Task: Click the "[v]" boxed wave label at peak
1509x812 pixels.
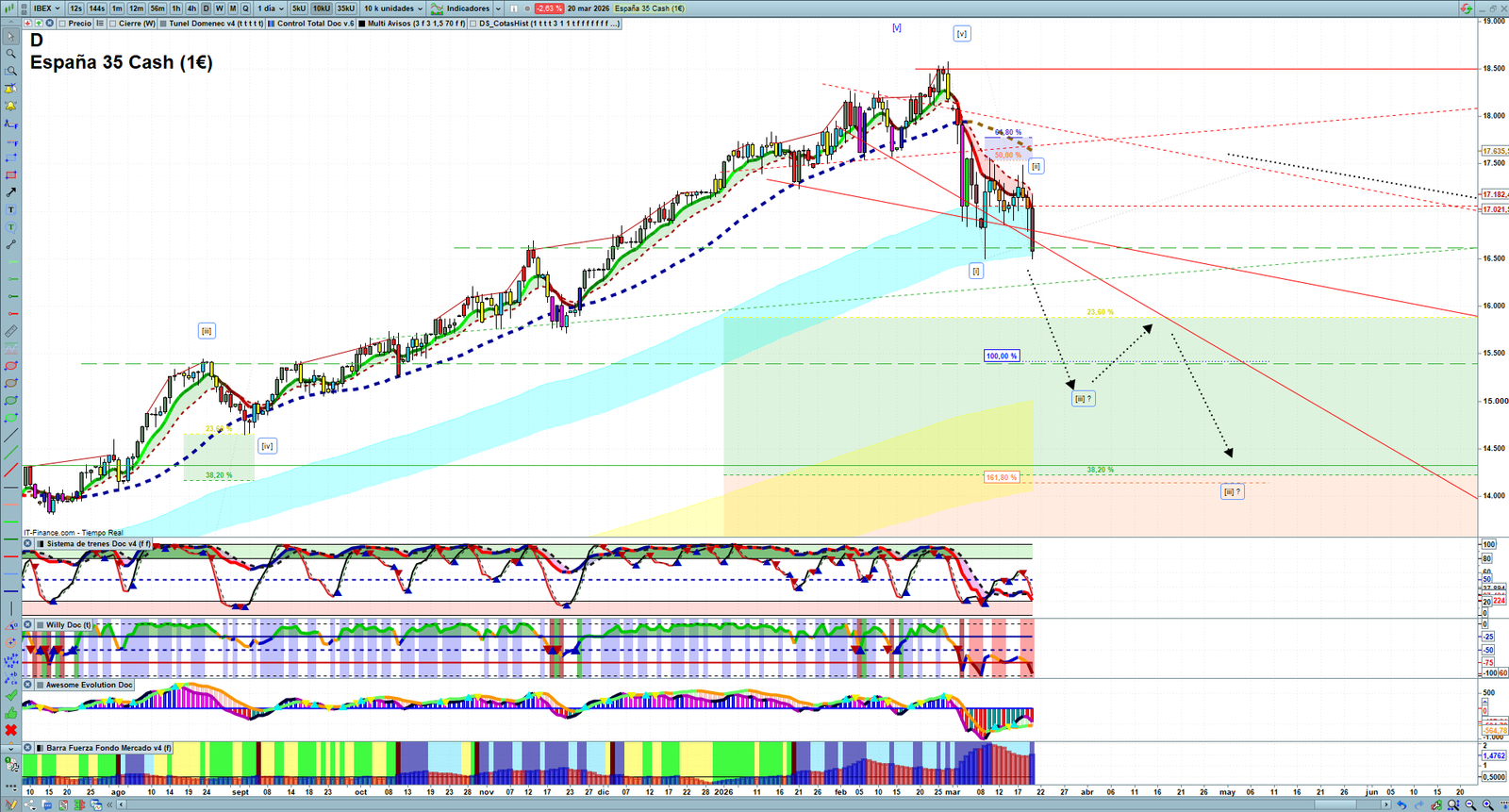Action: pos(961,34)
